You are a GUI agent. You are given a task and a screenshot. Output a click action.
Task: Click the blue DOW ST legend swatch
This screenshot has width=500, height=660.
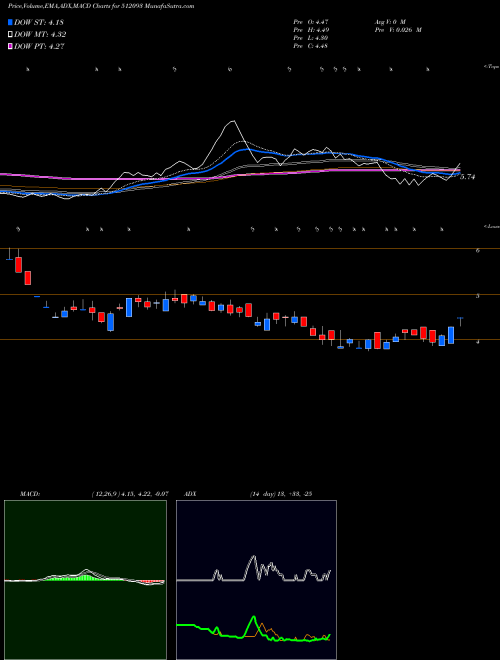pyautogui.click(x=11, y=22)
